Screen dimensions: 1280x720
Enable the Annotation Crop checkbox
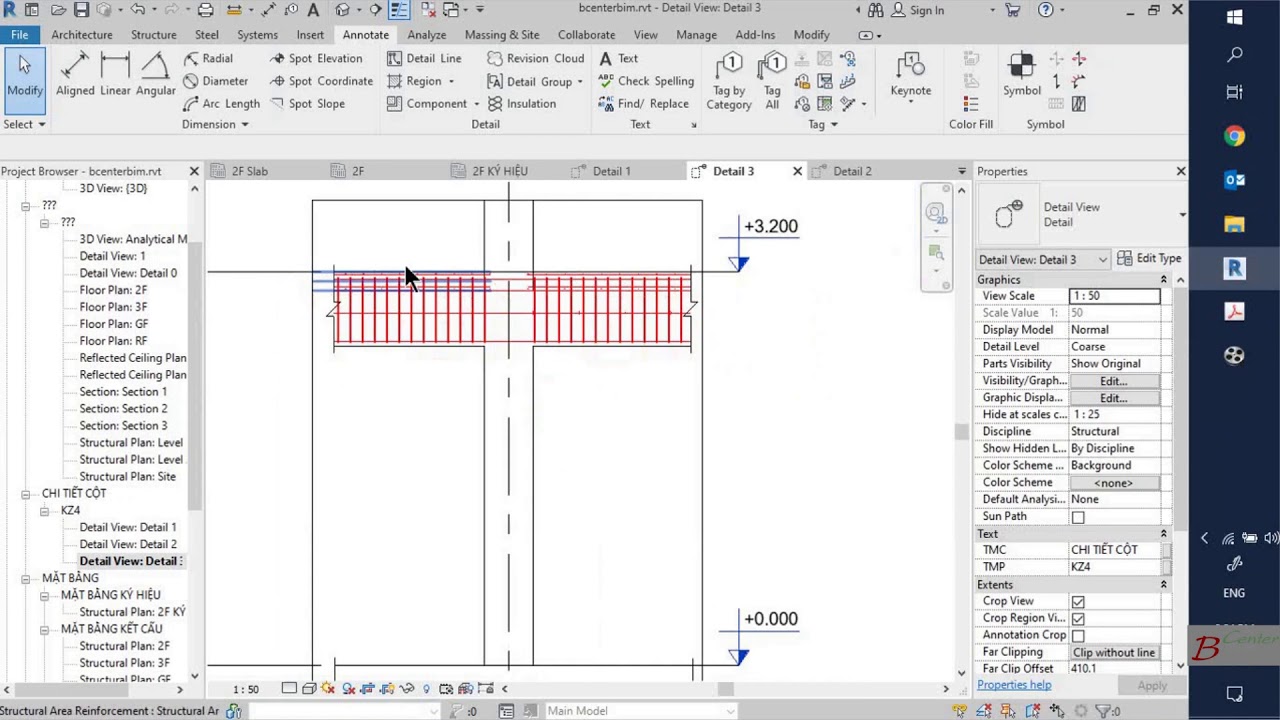point(1078,636)
